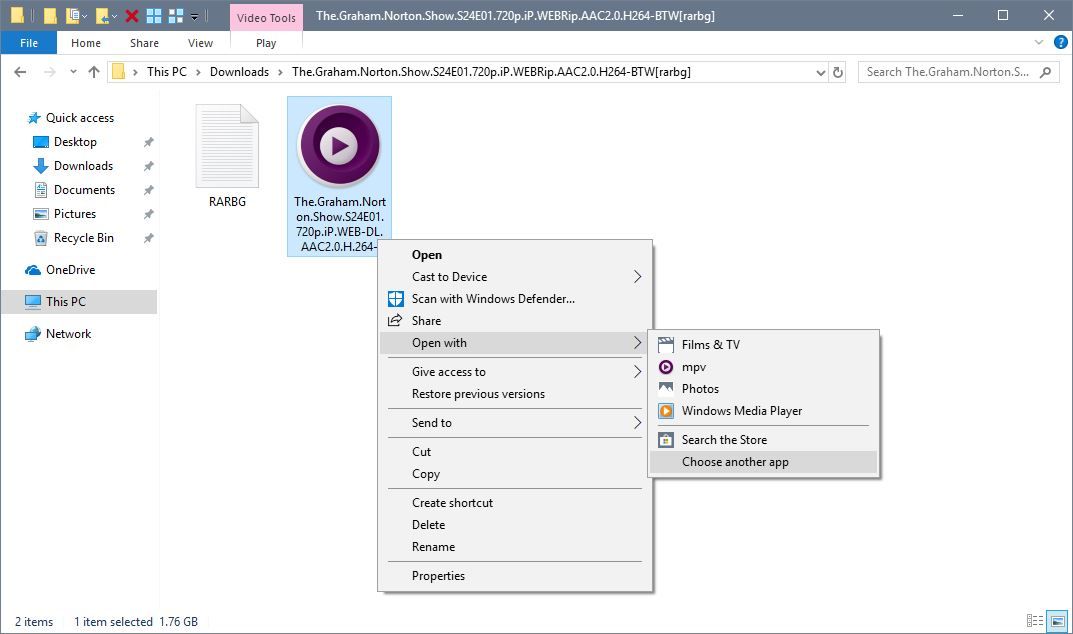Open the Customize Quick Access Toolbar arrow
The image size is (1073, 634).
pyautogui.click(x=194, y=16)
